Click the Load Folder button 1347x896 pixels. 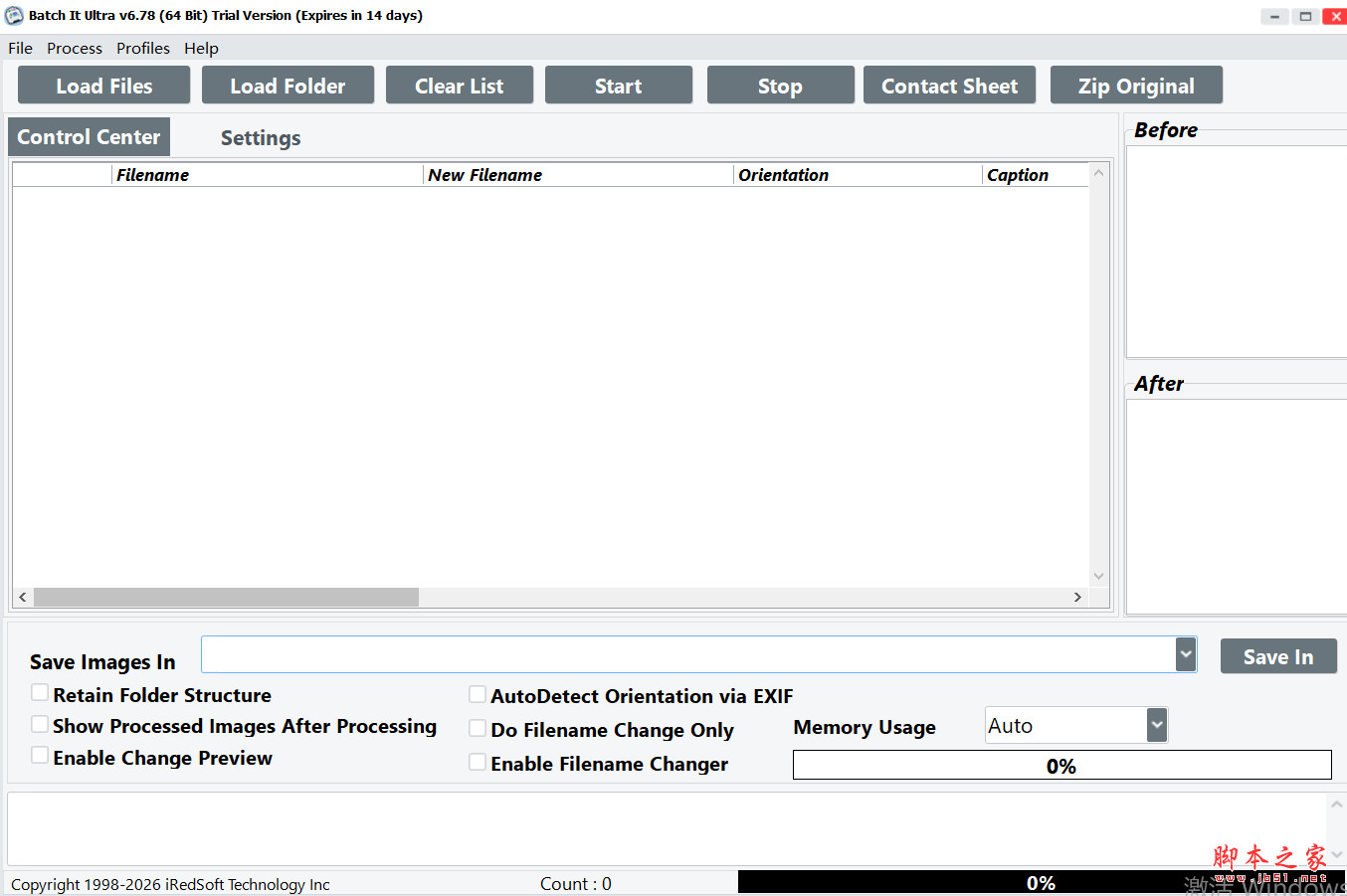[x=288, y=86]
